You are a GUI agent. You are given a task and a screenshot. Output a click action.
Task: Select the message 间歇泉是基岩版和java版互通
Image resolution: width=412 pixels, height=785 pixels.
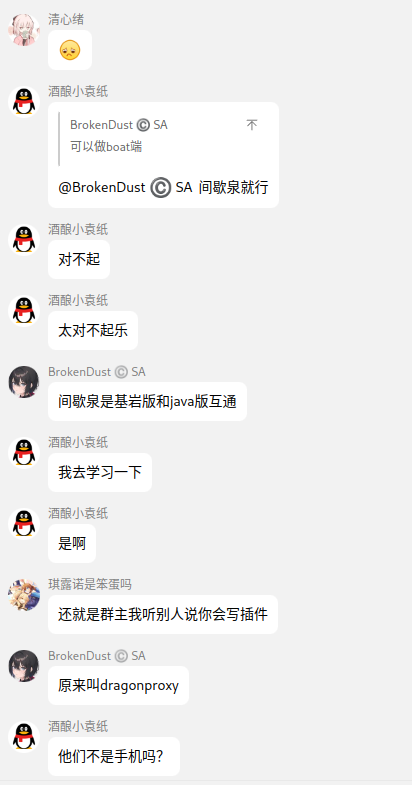coord(147,402)
